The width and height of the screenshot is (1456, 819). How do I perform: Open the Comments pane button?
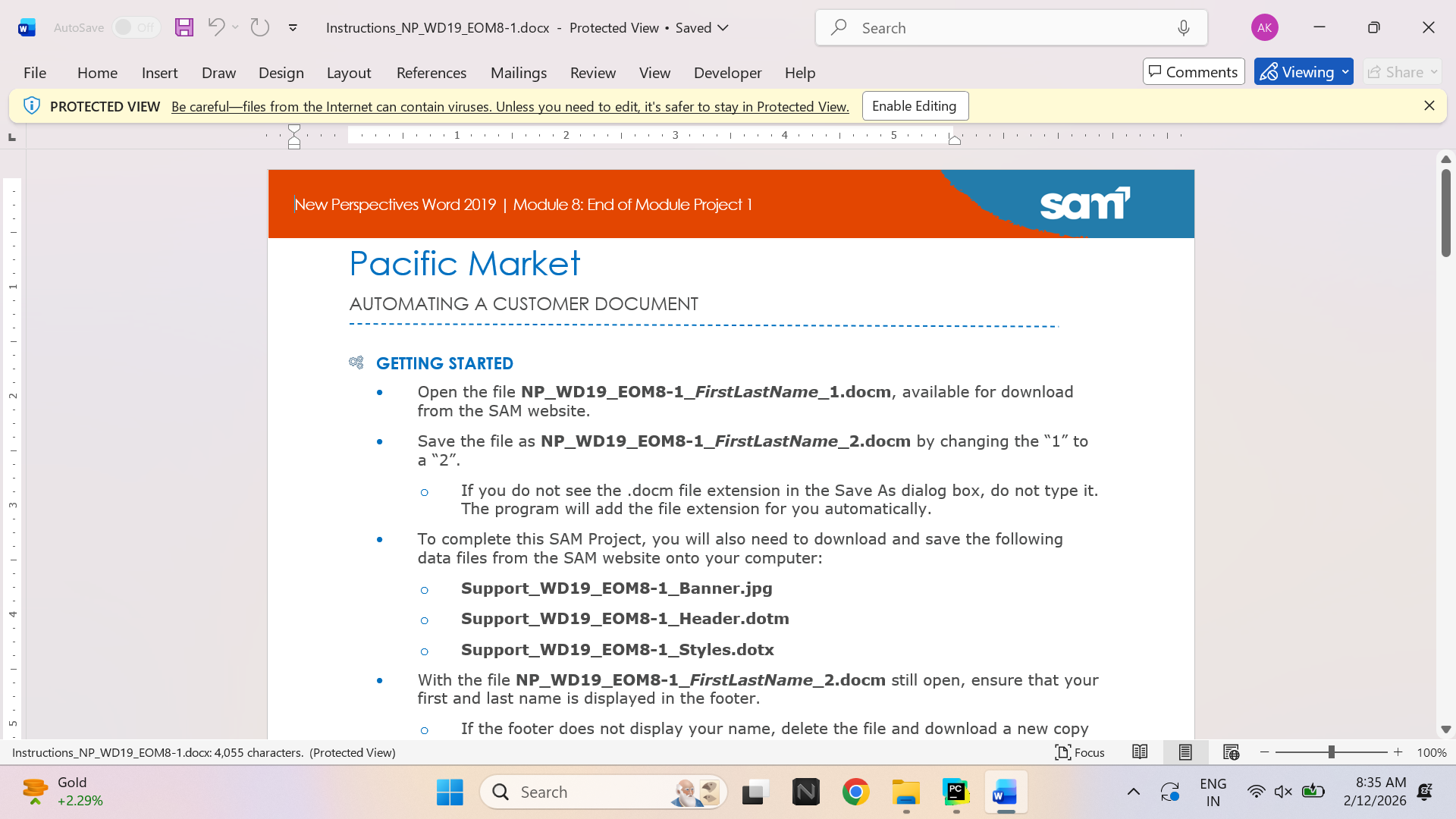point(1194,72)
